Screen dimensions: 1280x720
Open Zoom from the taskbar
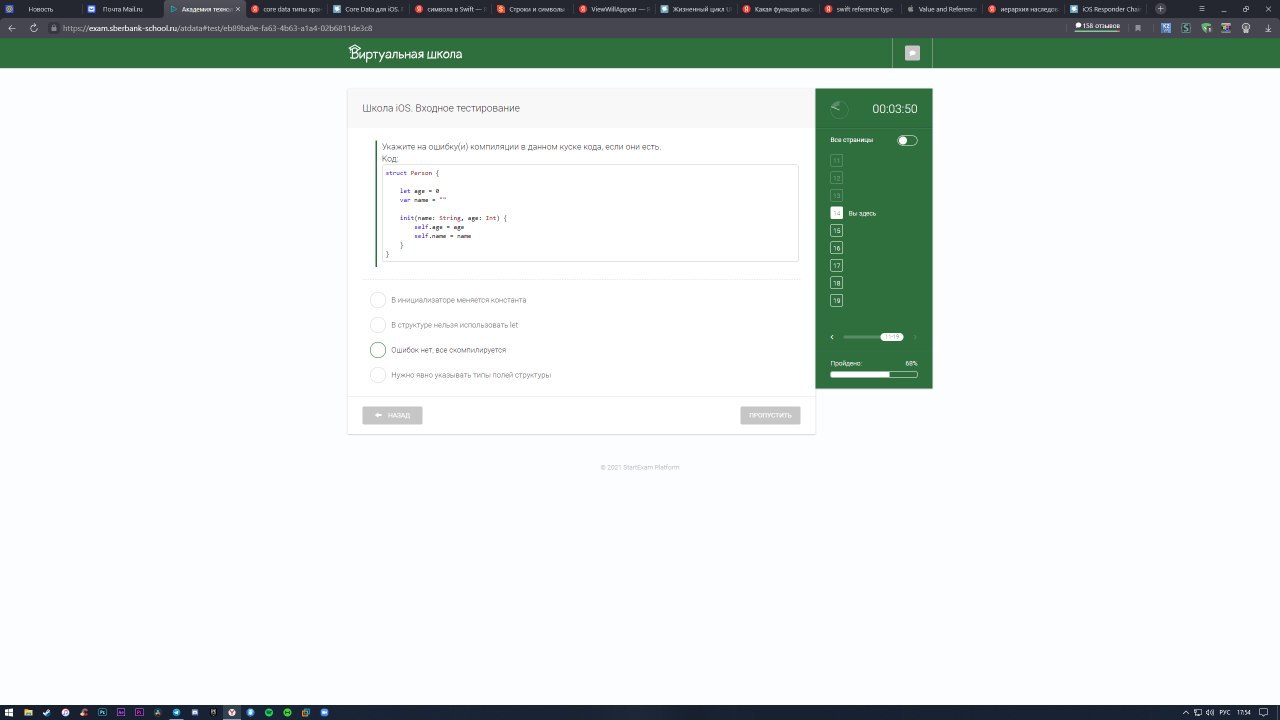[x=324, y=712]
